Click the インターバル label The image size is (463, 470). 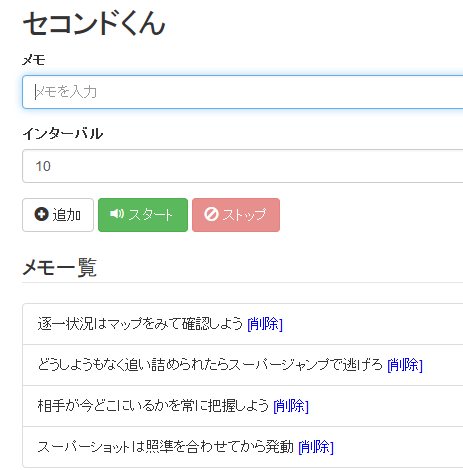(x=63, y=134)
